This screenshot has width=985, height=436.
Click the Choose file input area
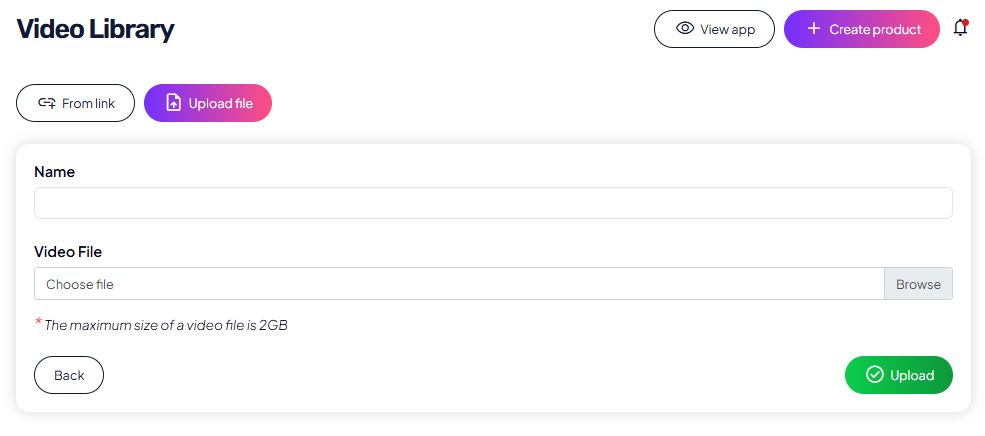click(459, 284)
